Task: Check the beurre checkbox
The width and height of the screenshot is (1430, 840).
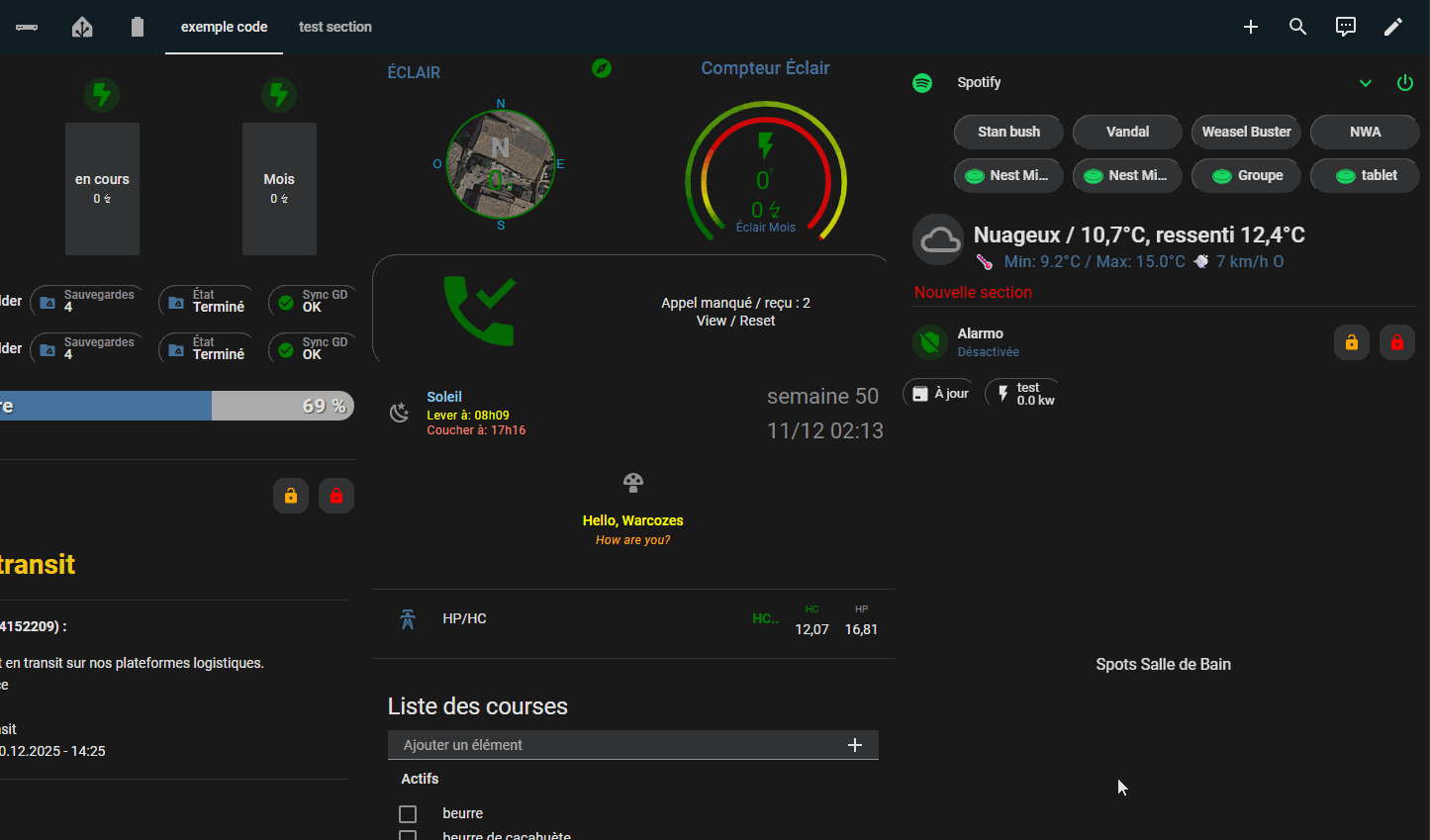Action: click(x=408, y=813)
